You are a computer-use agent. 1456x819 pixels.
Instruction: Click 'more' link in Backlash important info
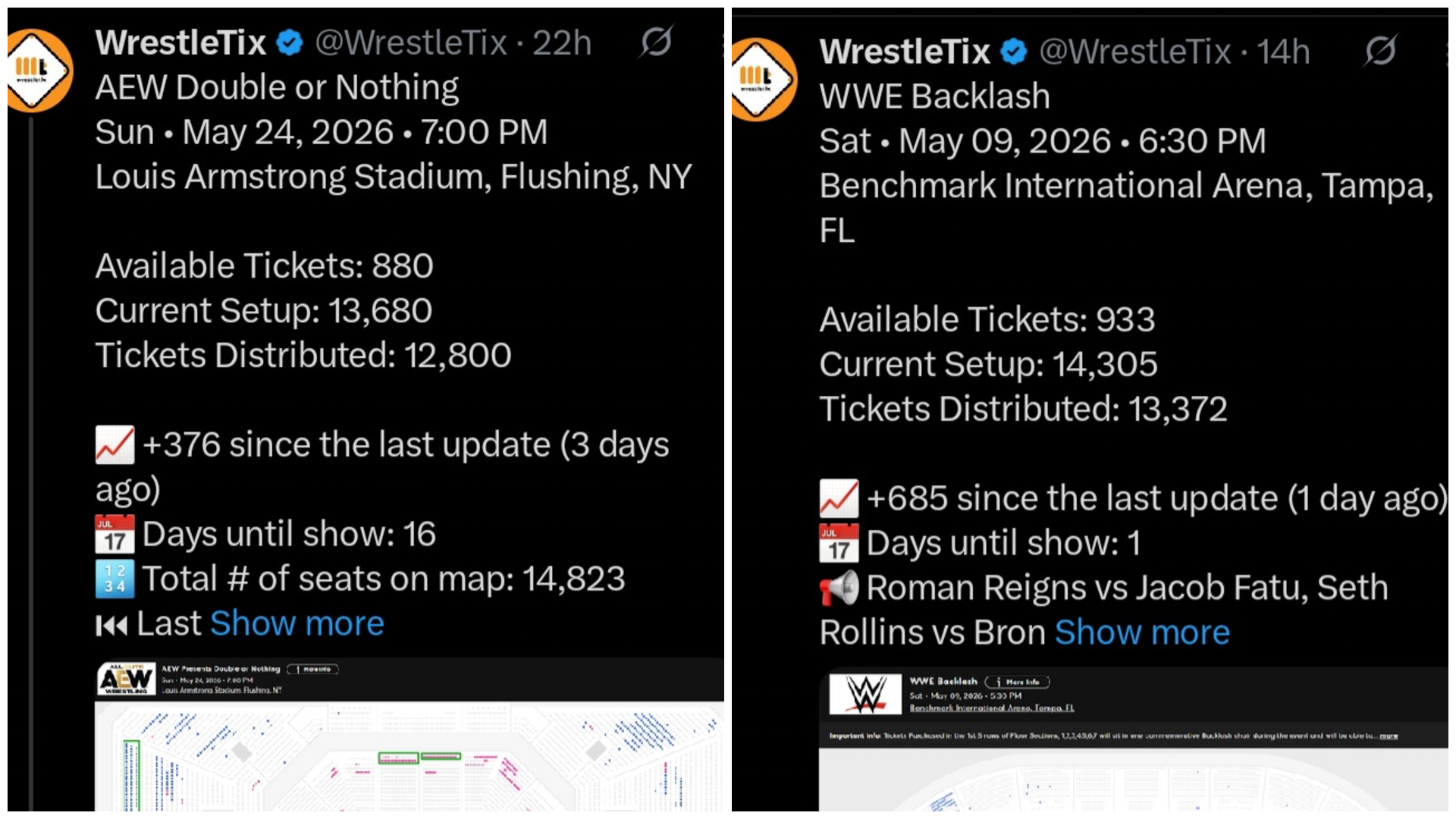tap(1389, 736)
